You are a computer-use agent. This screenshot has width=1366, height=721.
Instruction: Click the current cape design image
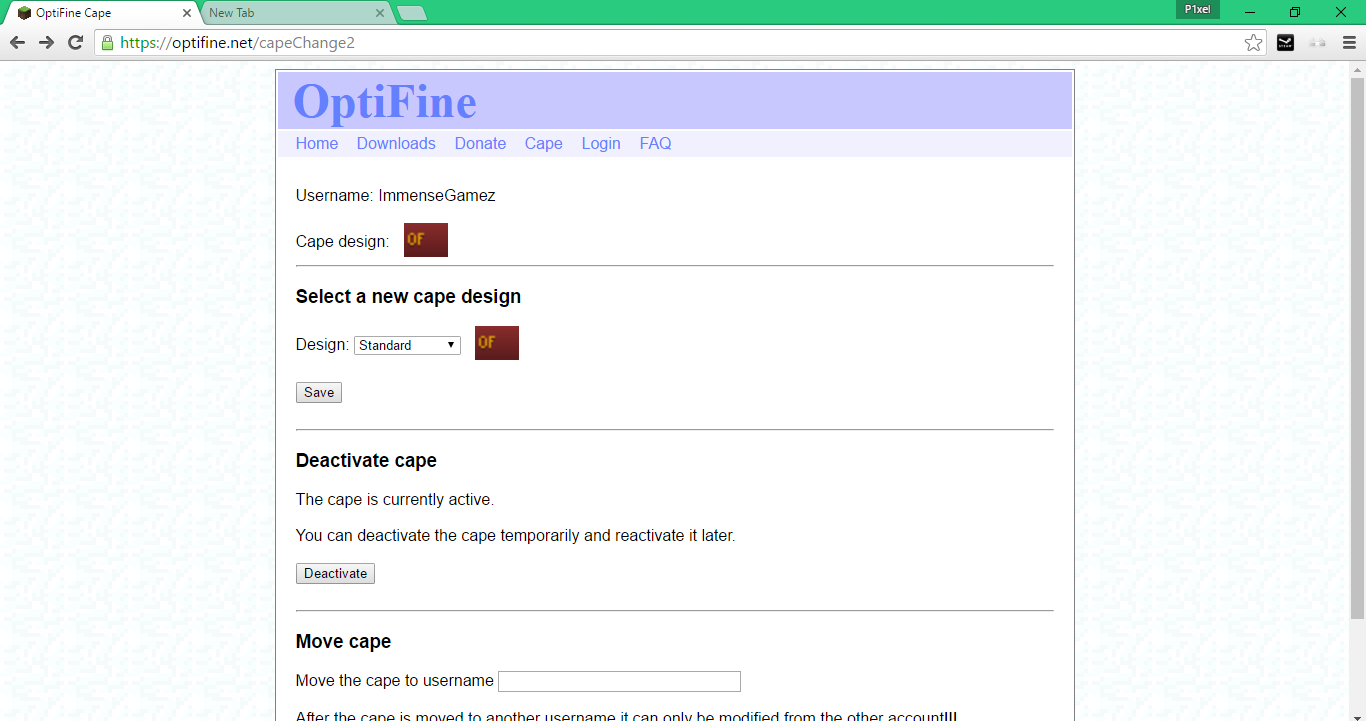click(426, 240)
